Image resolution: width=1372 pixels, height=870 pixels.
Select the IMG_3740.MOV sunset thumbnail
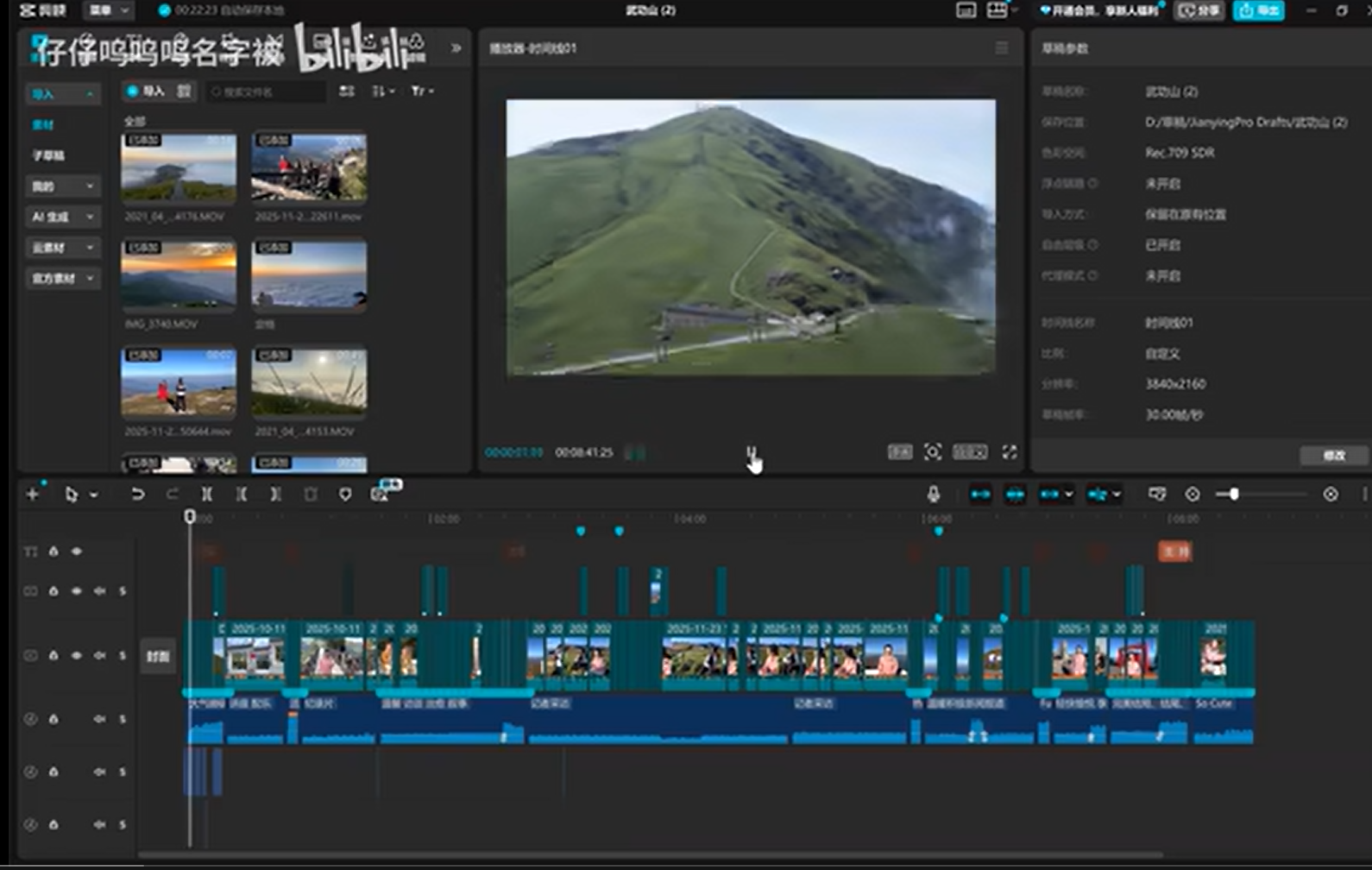click(x=179, y=275)
